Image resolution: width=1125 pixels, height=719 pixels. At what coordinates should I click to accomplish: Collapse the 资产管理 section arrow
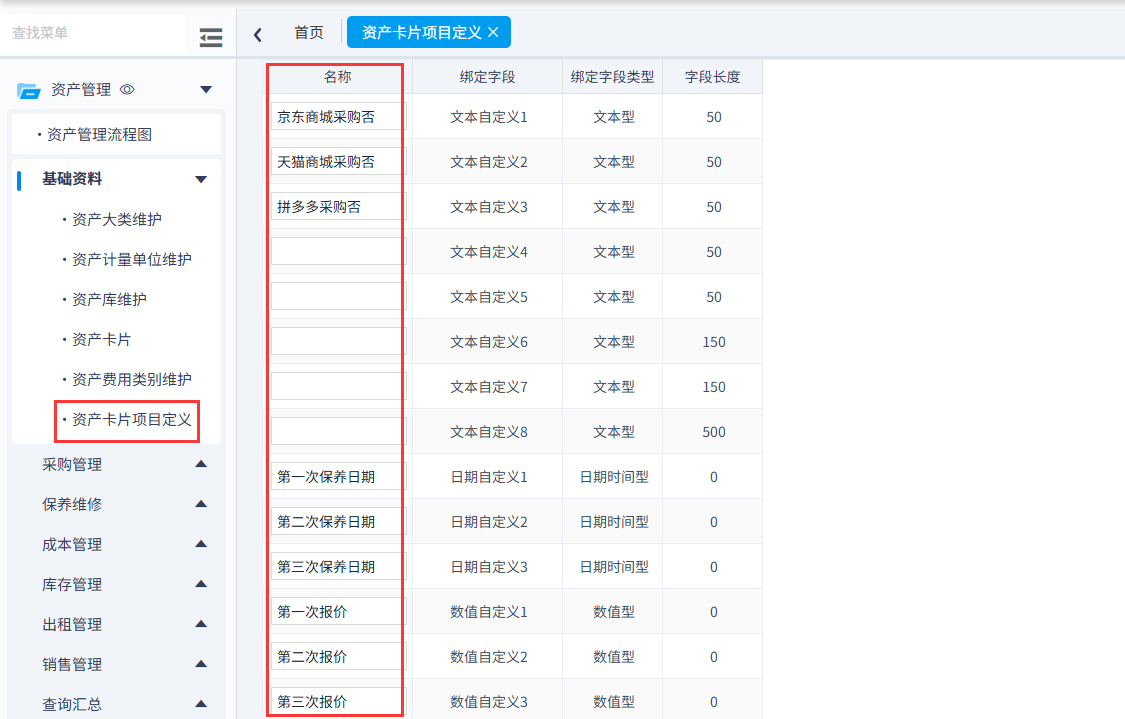pyautogui.click(x=206, y=90)
